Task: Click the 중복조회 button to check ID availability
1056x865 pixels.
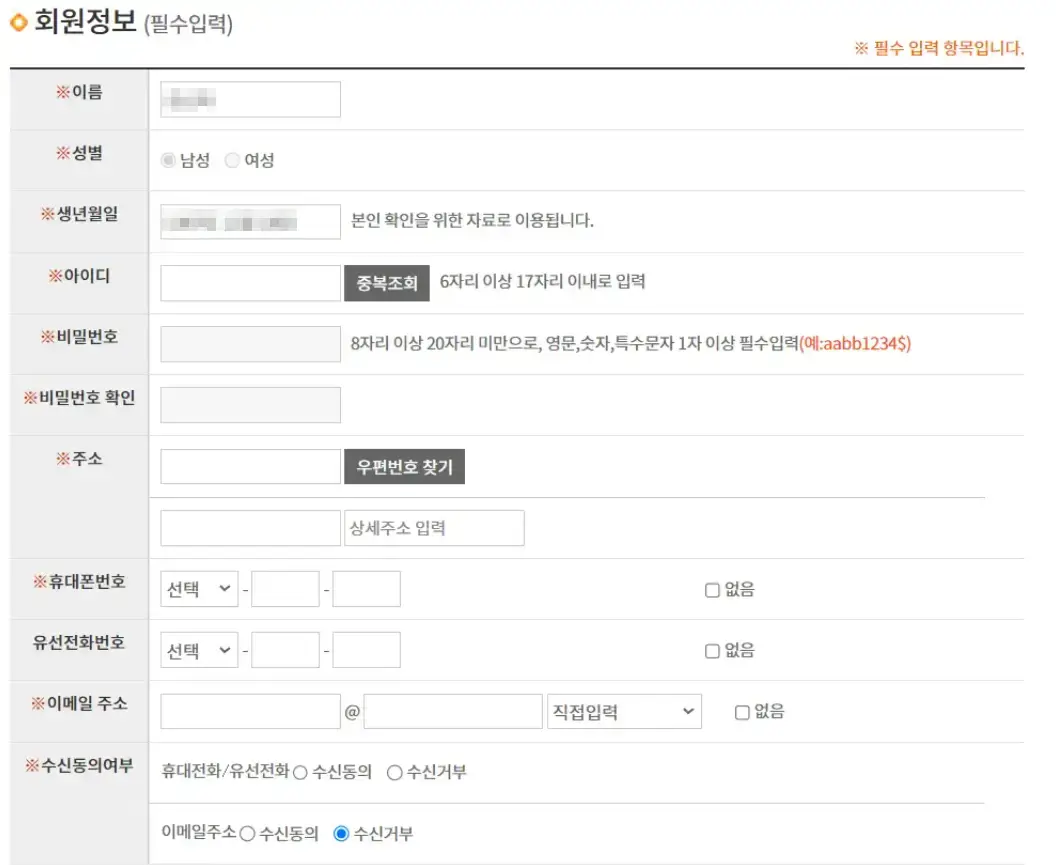Action: coord(385,281)
